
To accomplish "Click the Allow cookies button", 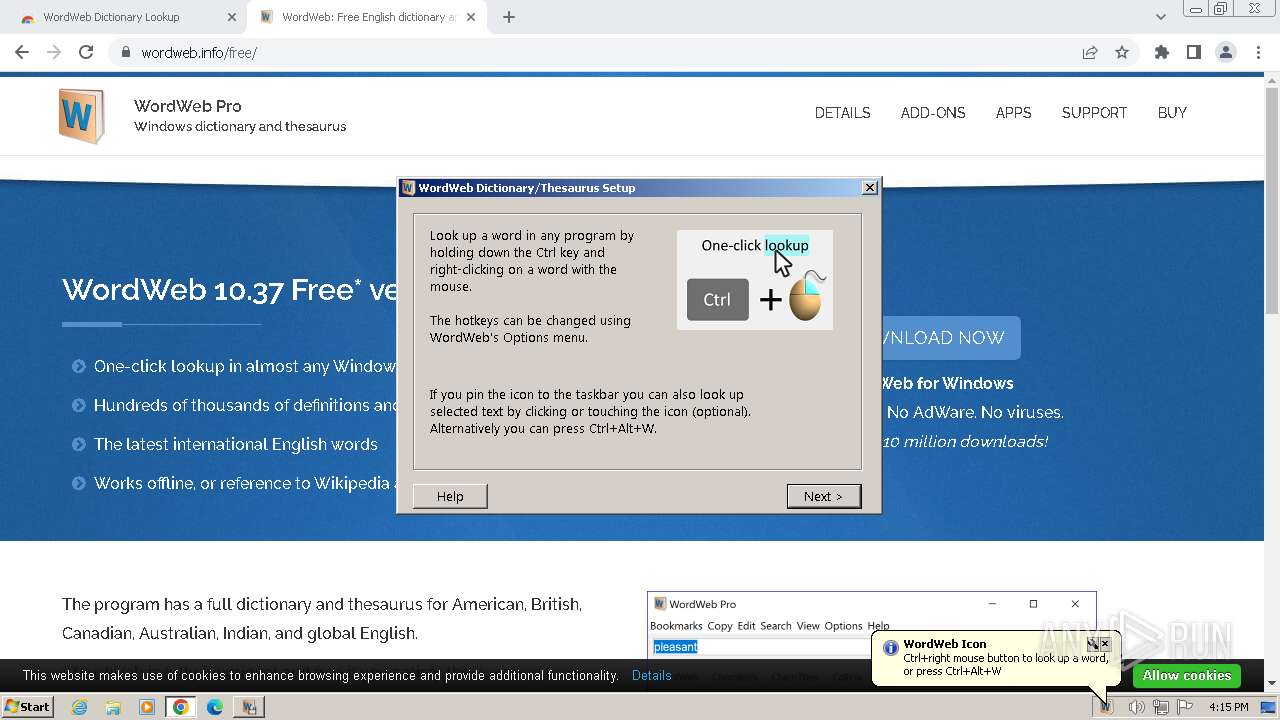I will (1187, 675).
